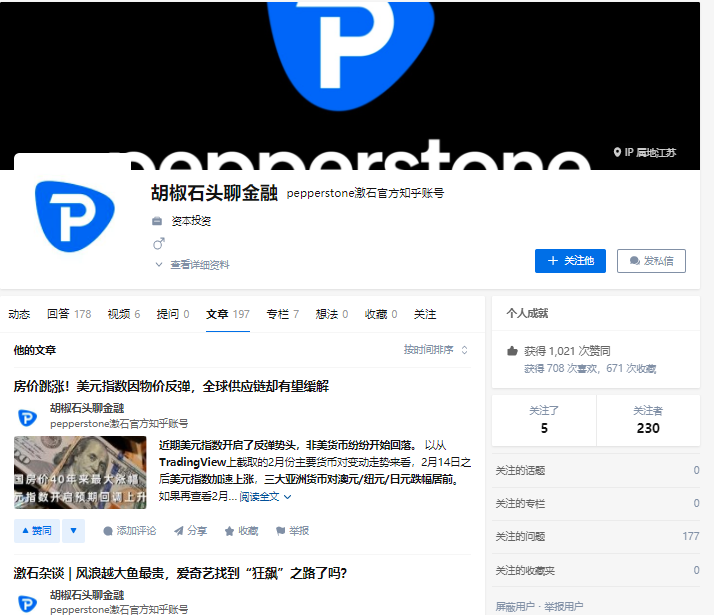
Task: Open article 房价跳涨！美元指数因物价反弹
Action: 171,386
